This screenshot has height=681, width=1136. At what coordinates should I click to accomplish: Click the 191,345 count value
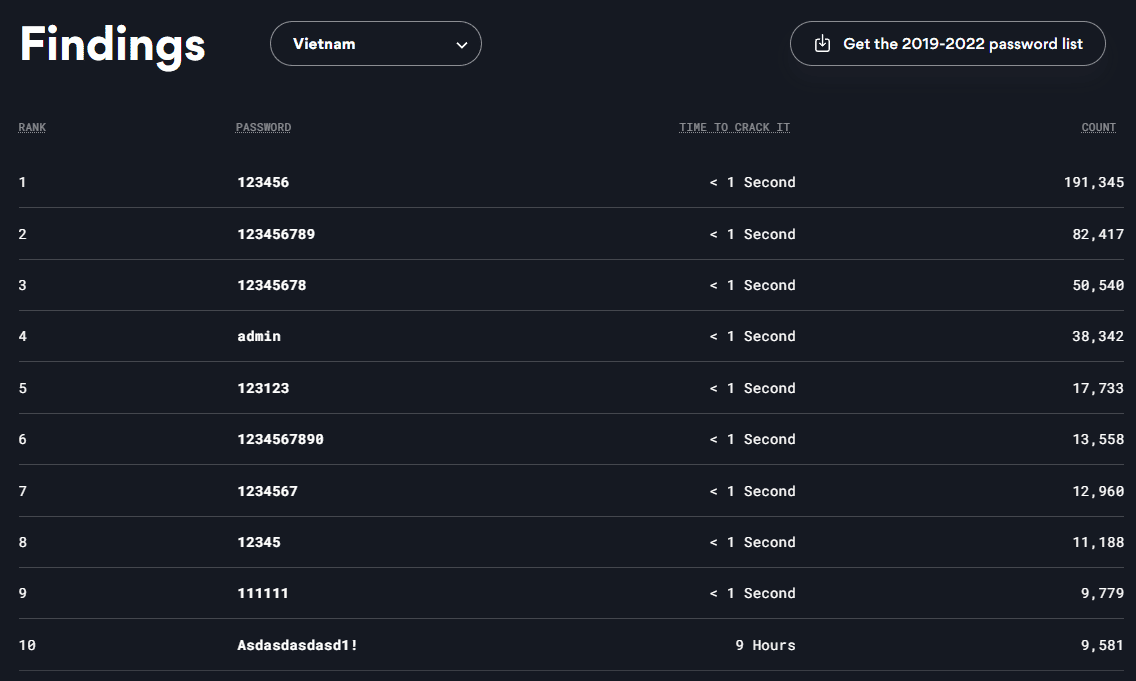coord(1093,182)
